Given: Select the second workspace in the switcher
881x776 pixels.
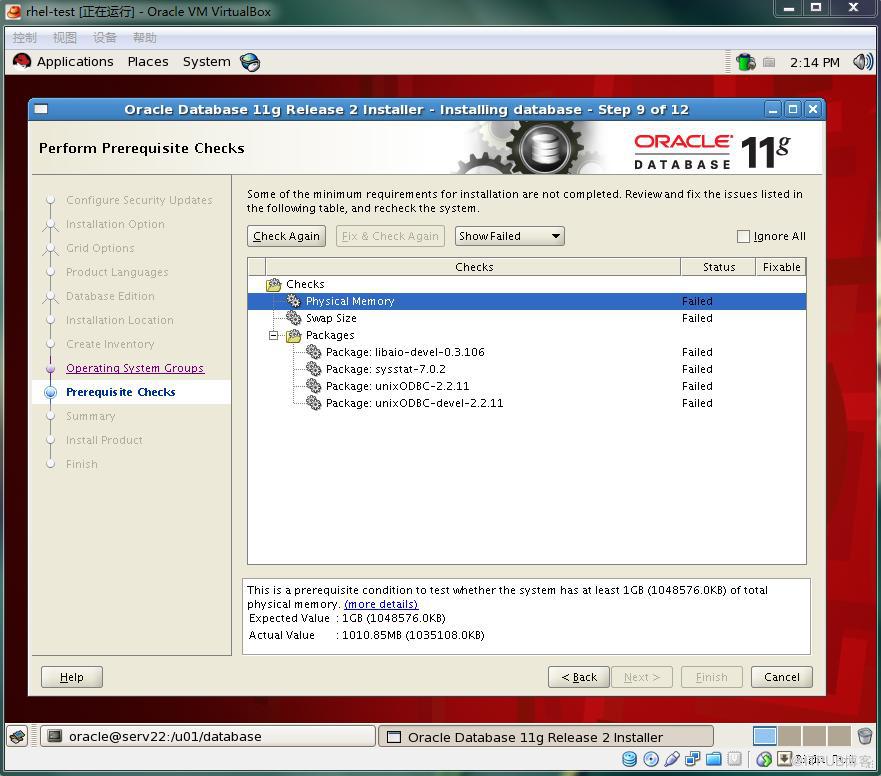Looking at the screenshot, I should (x=789, y=736).
